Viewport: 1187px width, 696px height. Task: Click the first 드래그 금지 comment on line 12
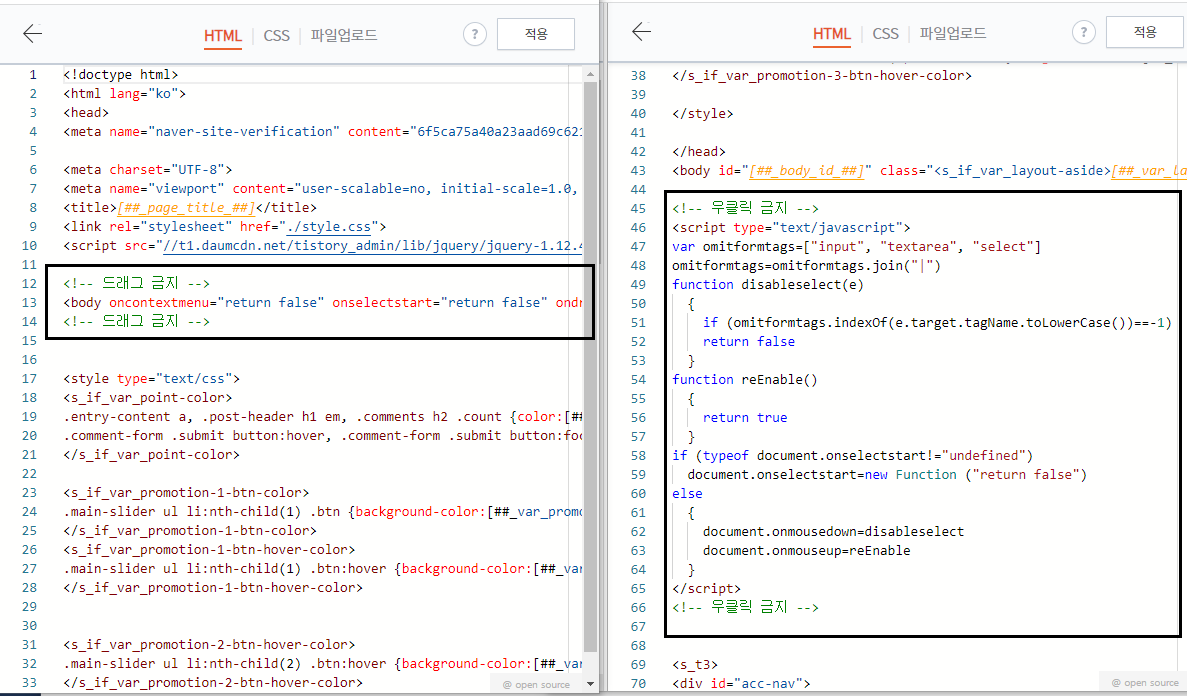click(137, 283)
